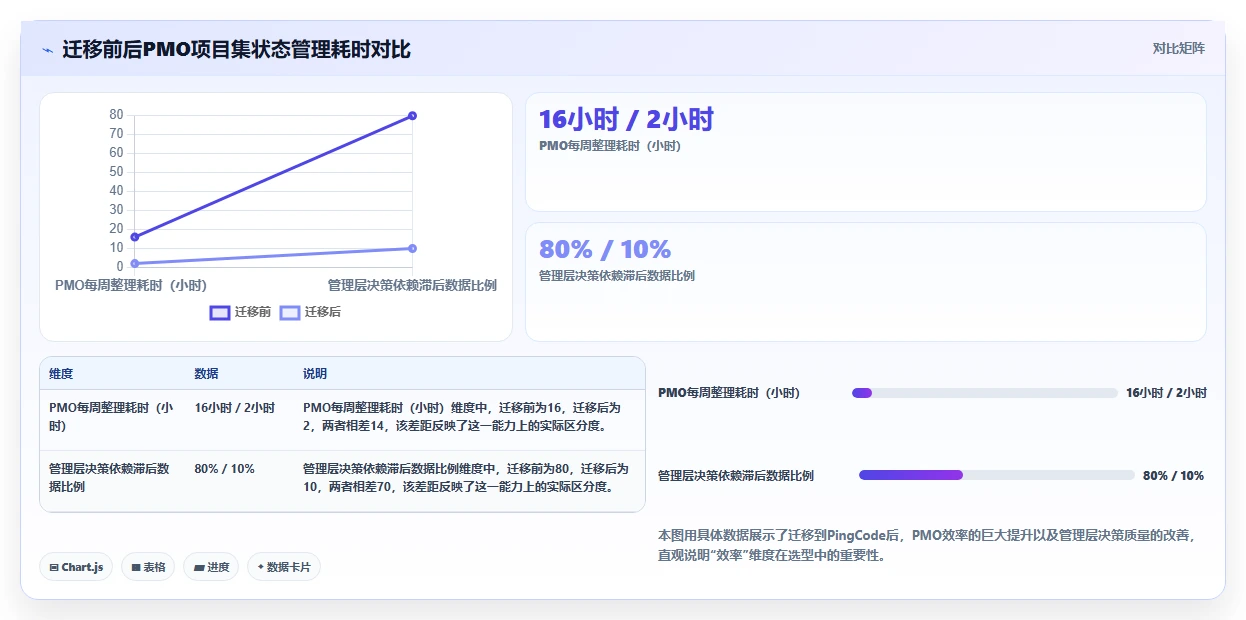Toggle the 迁移后 legend item

310,312
